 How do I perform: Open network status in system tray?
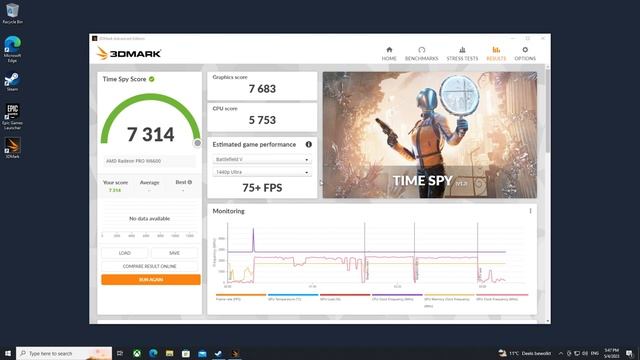(x=577, y=353)
